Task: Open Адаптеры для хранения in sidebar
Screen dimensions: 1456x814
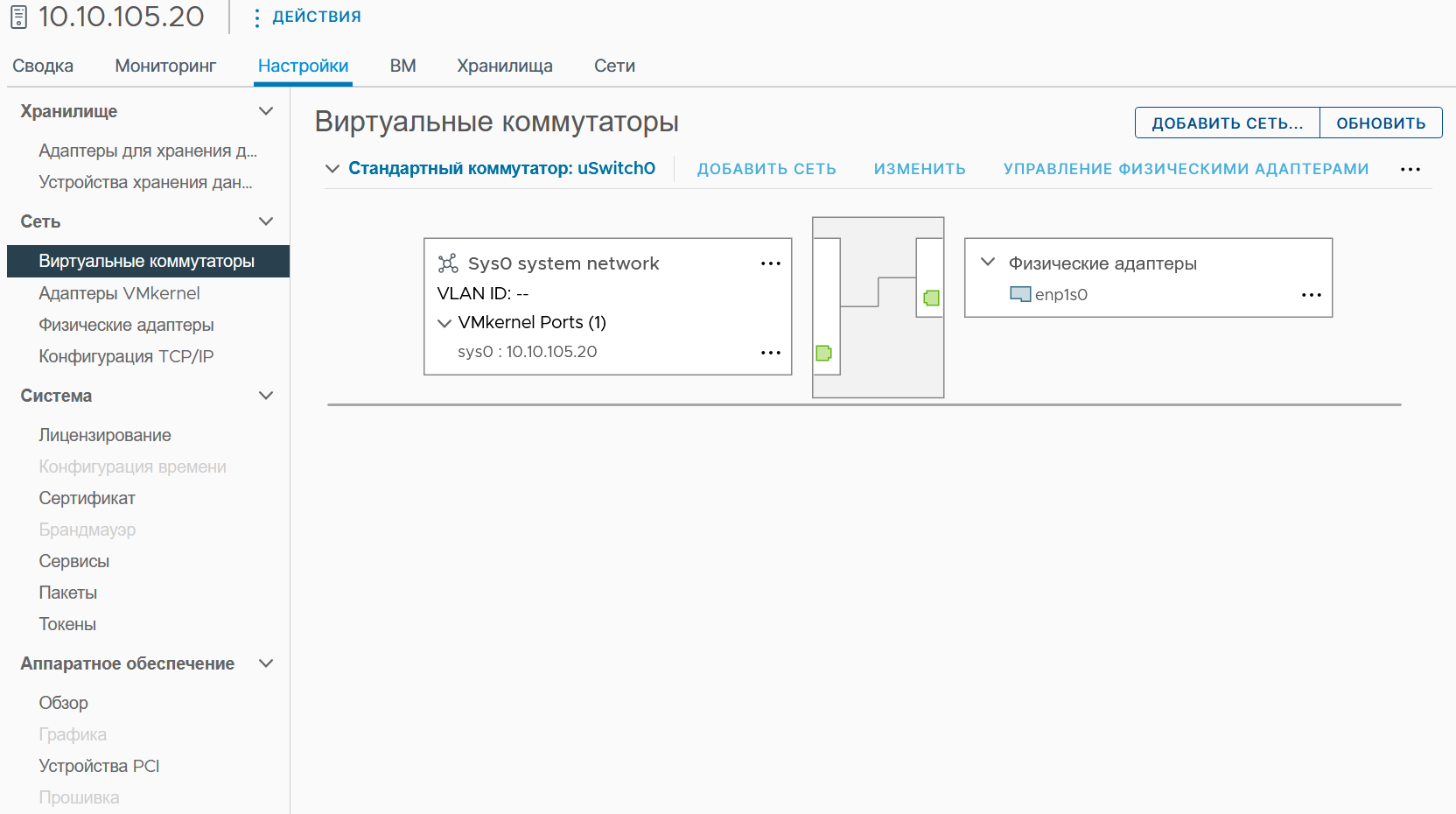Action: click(148, 151)
